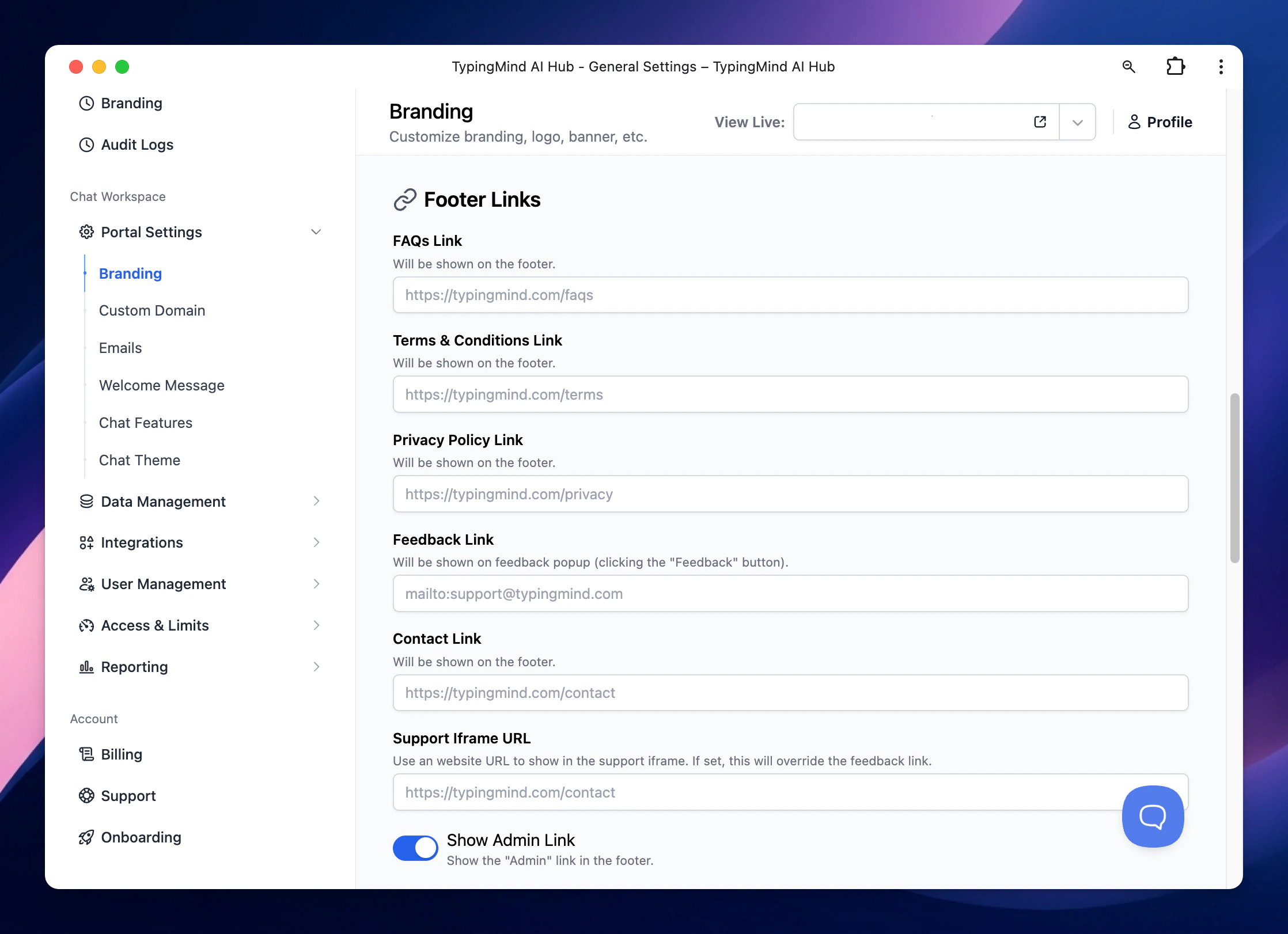1288x934 pixels.
Task: Open the floating chat support bubble
Action: 1153,816
